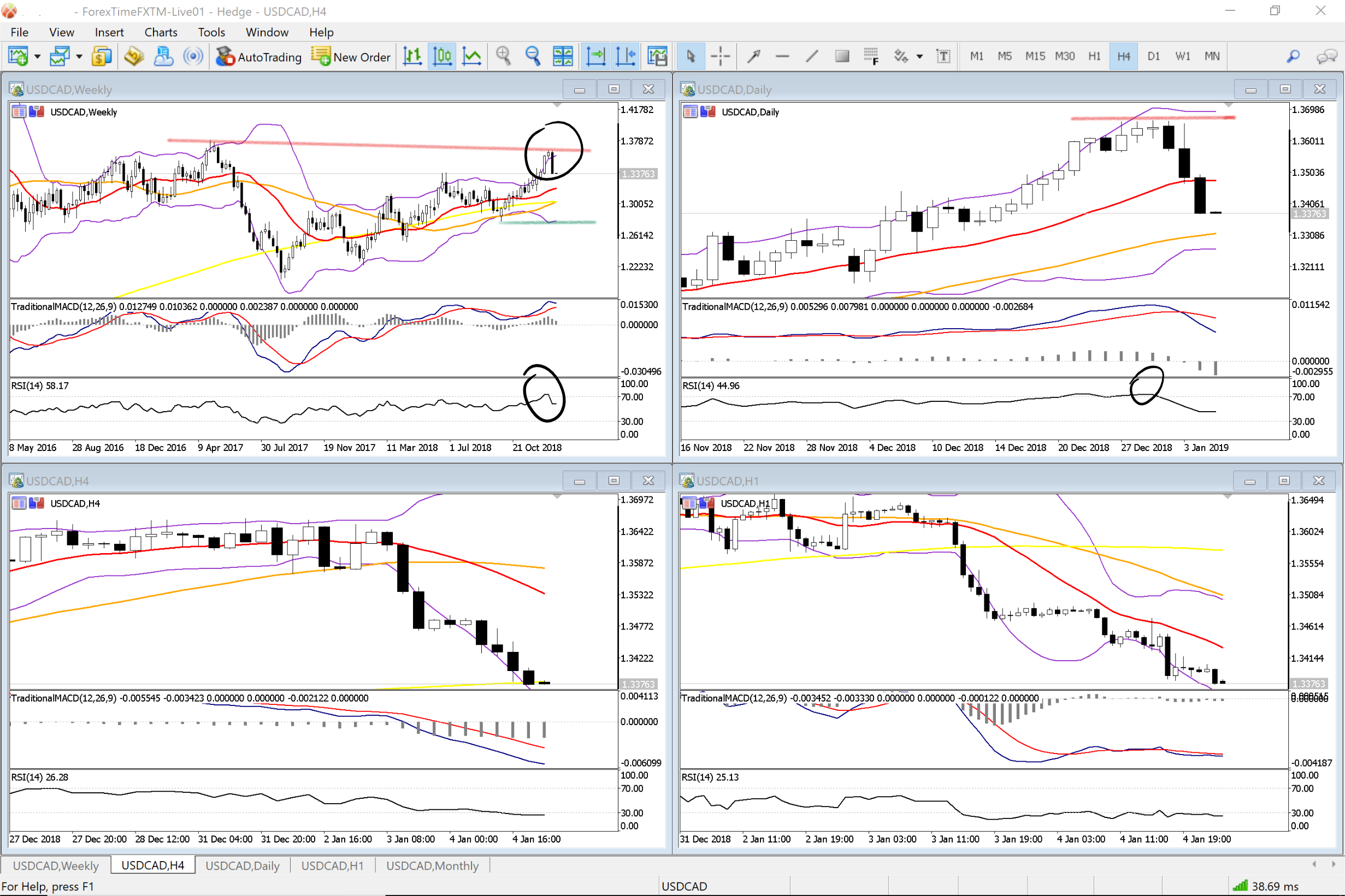Switch to the USDCAD,Monthly tab

click(432, 865)
